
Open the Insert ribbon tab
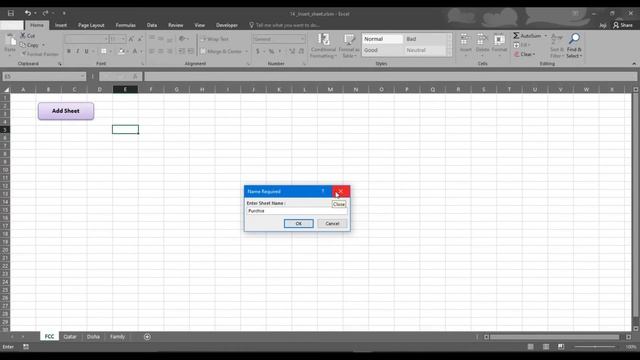click(61, 25)
